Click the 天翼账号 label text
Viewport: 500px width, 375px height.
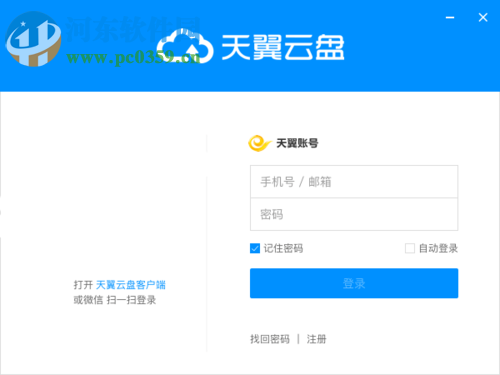pos(297,143)
